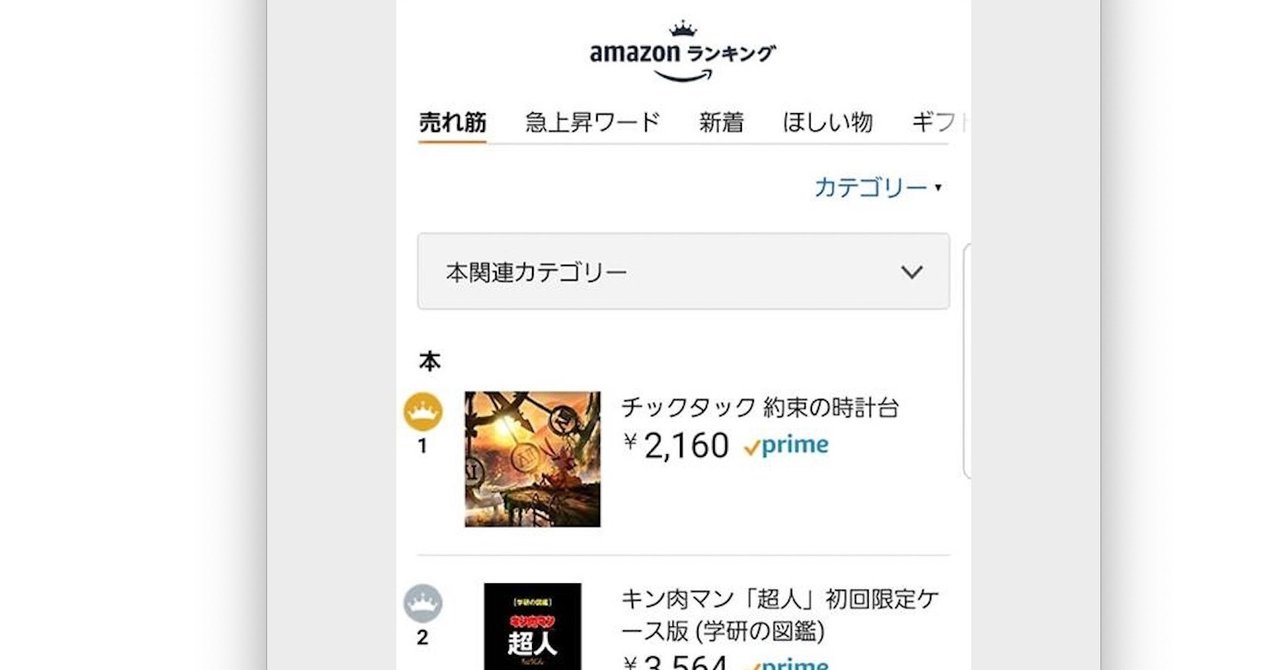Image resolution: width=1280 pixels, height=670 pixels.
Task: Switch to 急上昇ワード tab
Action: click(x=593, y=123)
